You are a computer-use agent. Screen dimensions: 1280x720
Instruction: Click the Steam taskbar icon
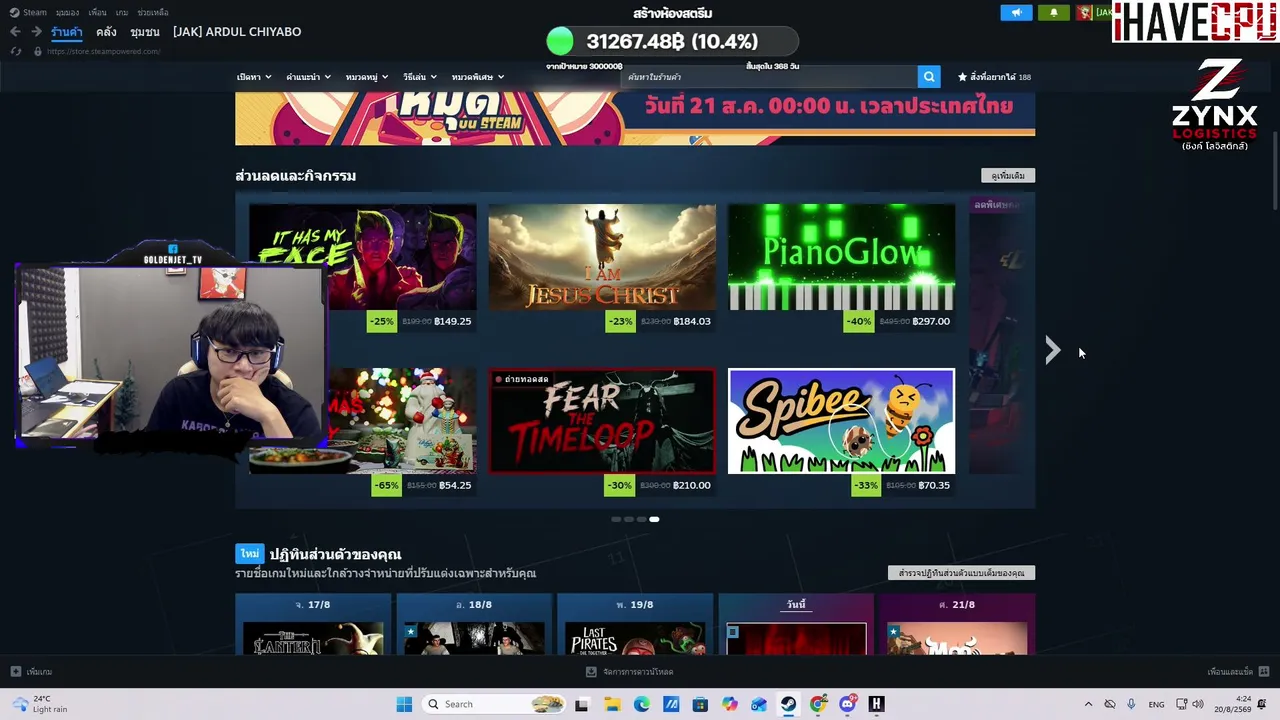tap(788, 704)
